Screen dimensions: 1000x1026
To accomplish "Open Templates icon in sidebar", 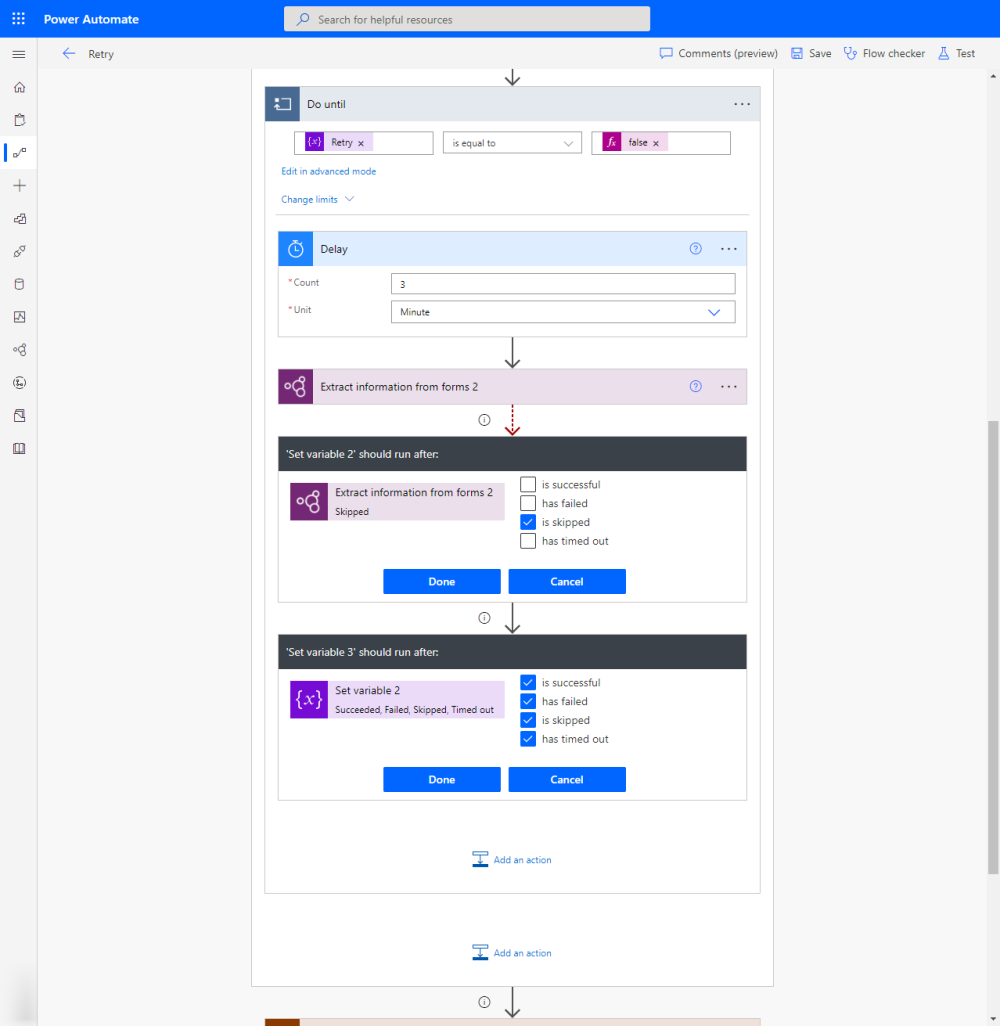I will (x=20, y=219).
